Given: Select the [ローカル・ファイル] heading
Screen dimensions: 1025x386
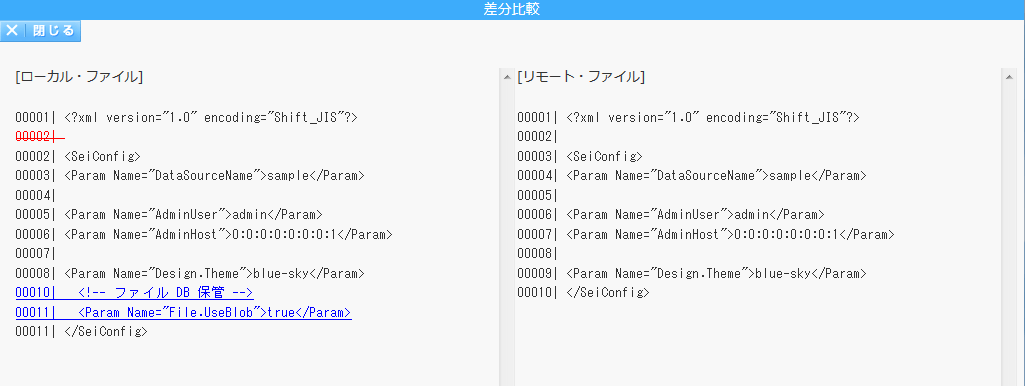Looking at the screenshot, I should pos(79,77).
